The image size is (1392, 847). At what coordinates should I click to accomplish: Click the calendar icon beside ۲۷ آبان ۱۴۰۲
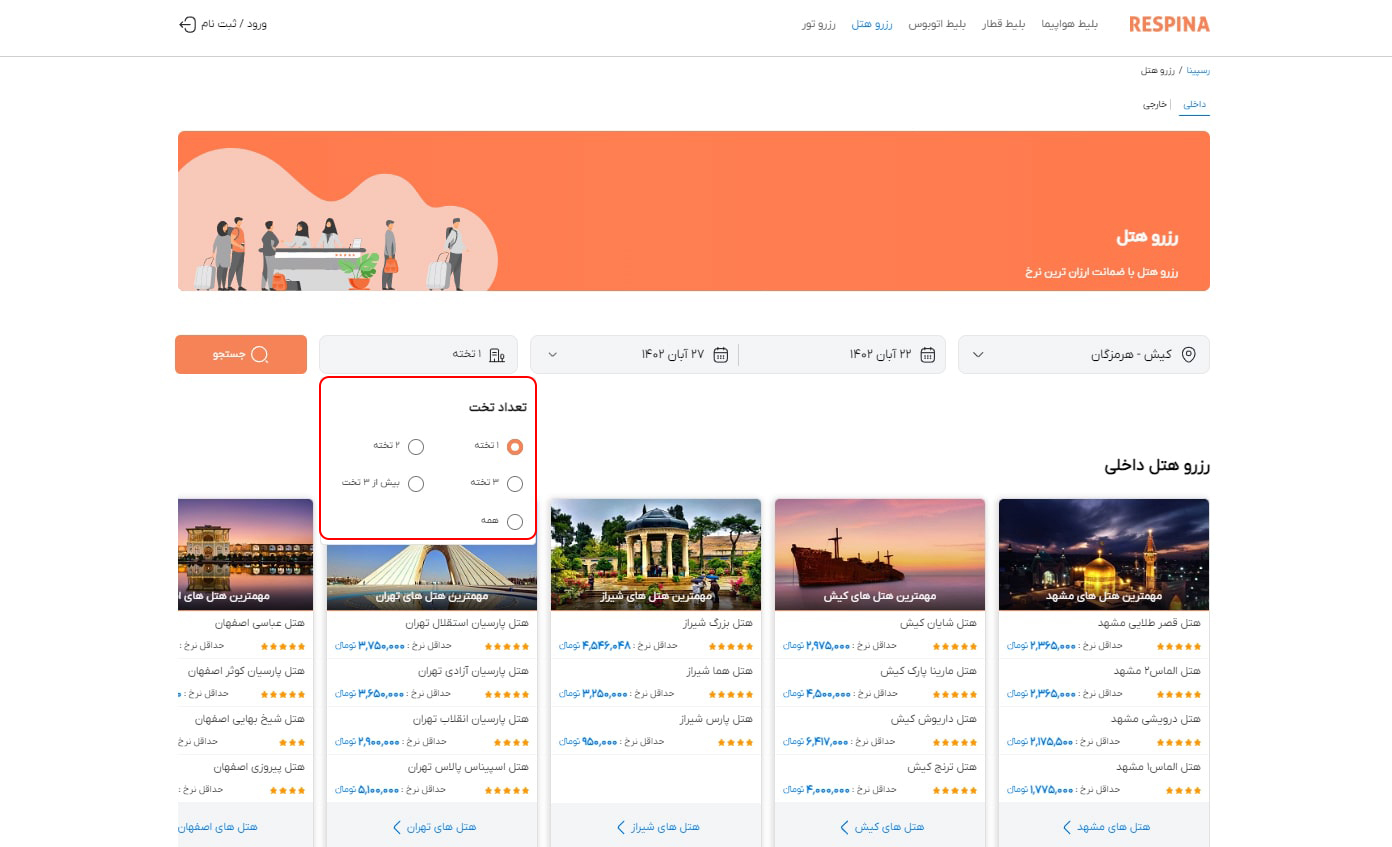click(x=720, y=355)
